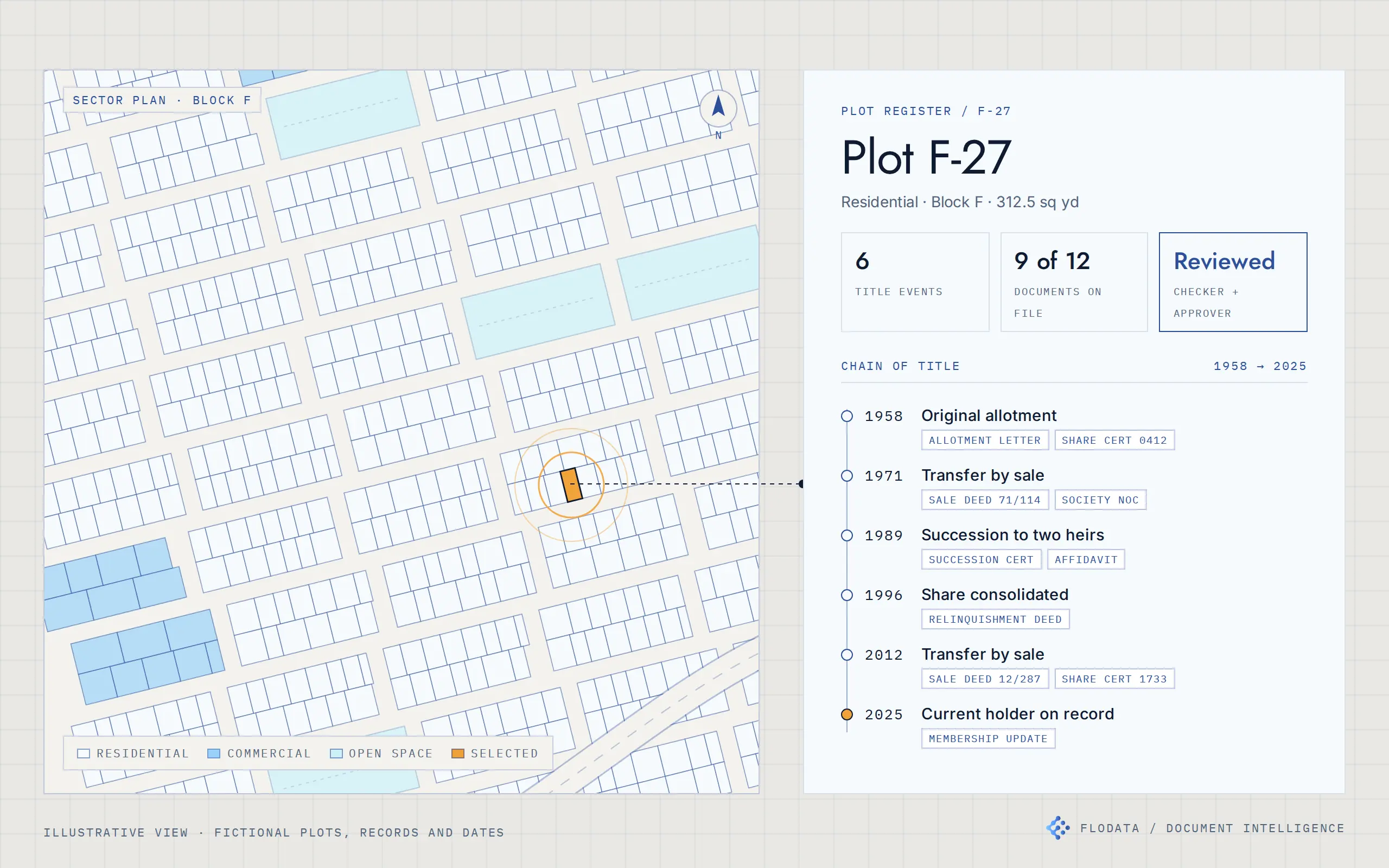The height and width of the screenshot is (868, 1389).
Task: Click the Residential Block F 312.5 sq yd subtitle
Action: click(x=960, y=202)
